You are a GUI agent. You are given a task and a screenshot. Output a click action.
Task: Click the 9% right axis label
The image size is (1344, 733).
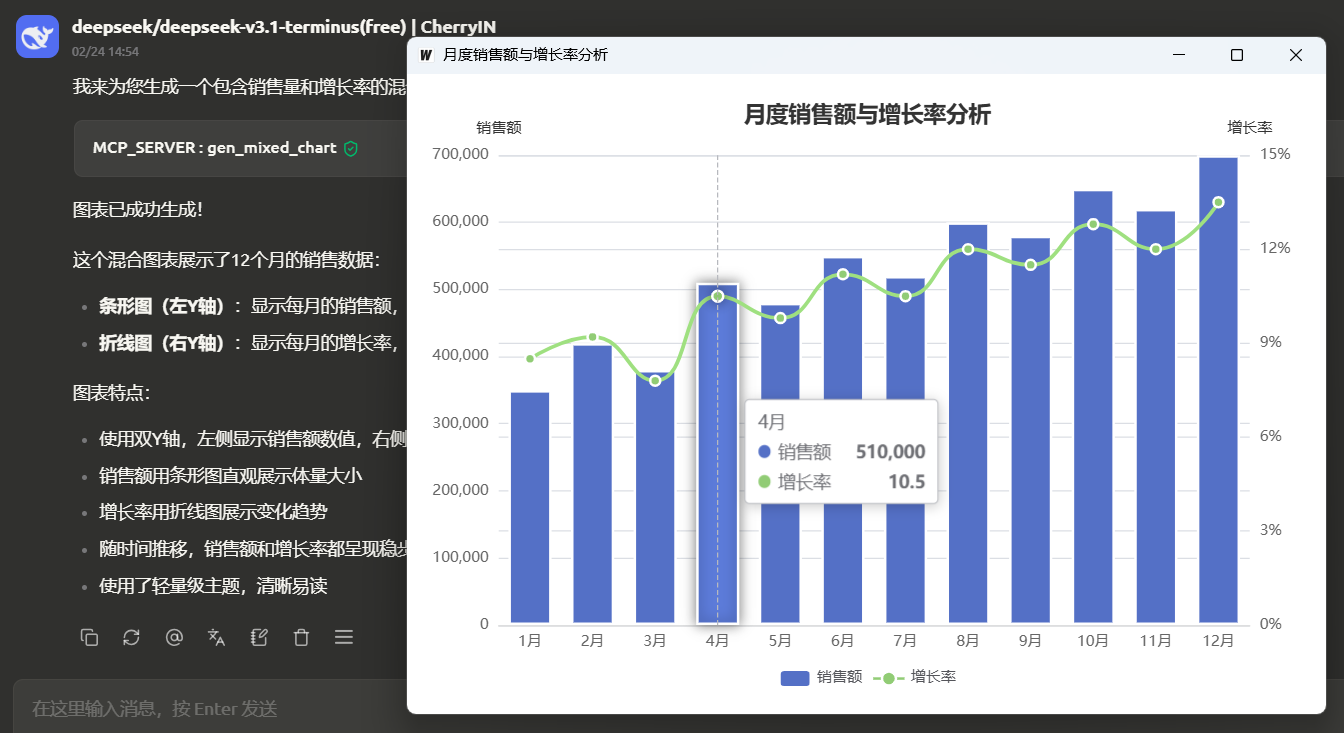(x=1270, y=342)
